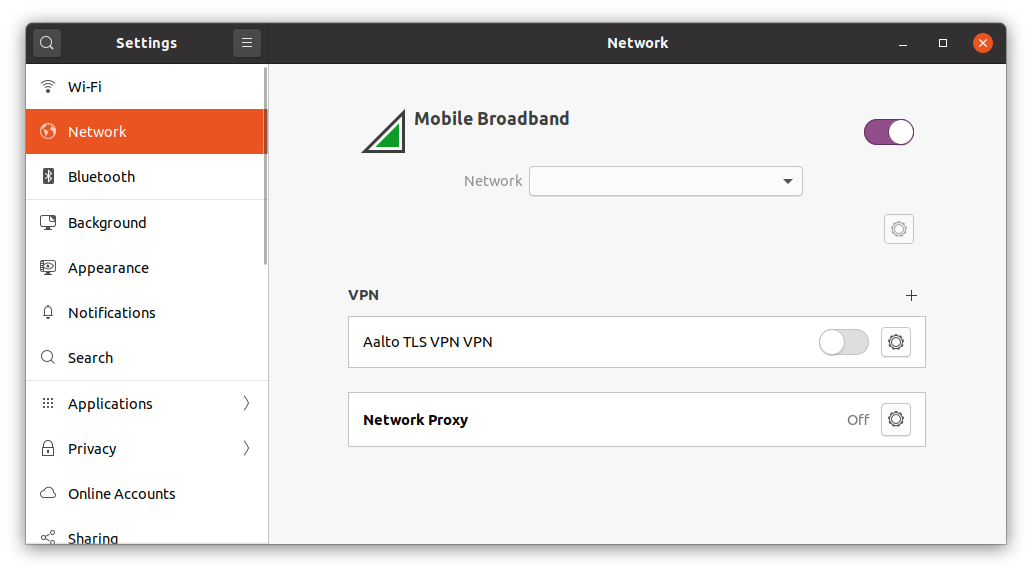The width and height of the screenshot is (1032, 573).
Task: Add a new VPN with plus icon
Action: 911,295
